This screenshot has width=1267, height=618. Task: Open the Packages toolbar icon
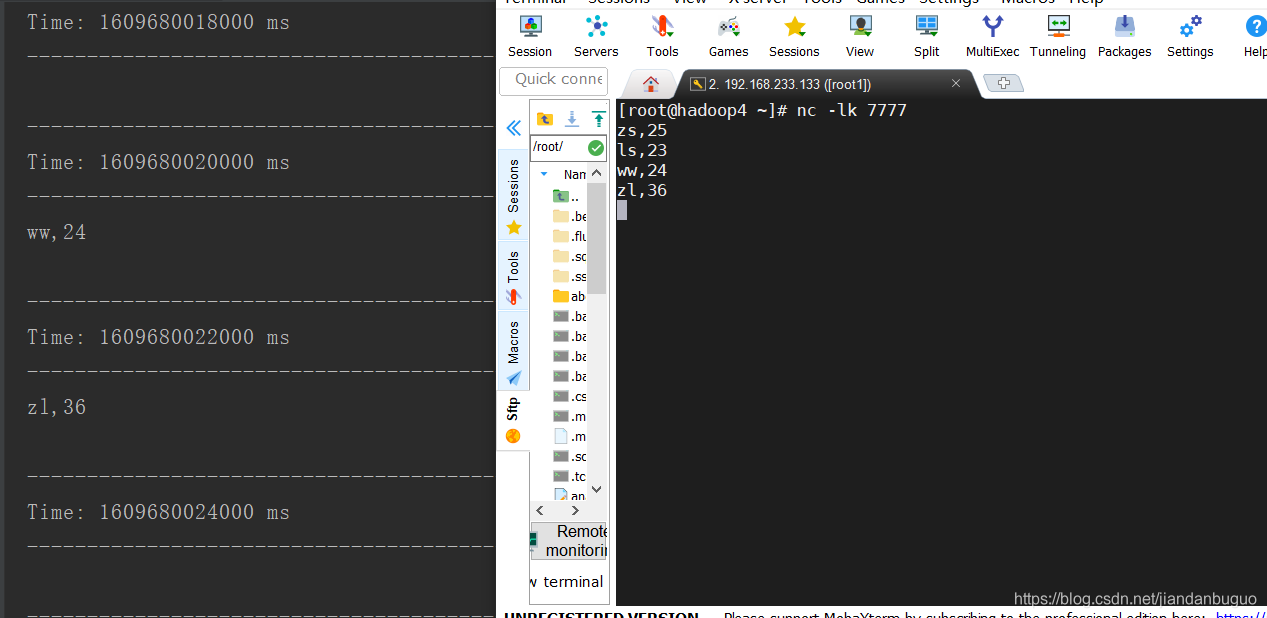point(1125,36)
